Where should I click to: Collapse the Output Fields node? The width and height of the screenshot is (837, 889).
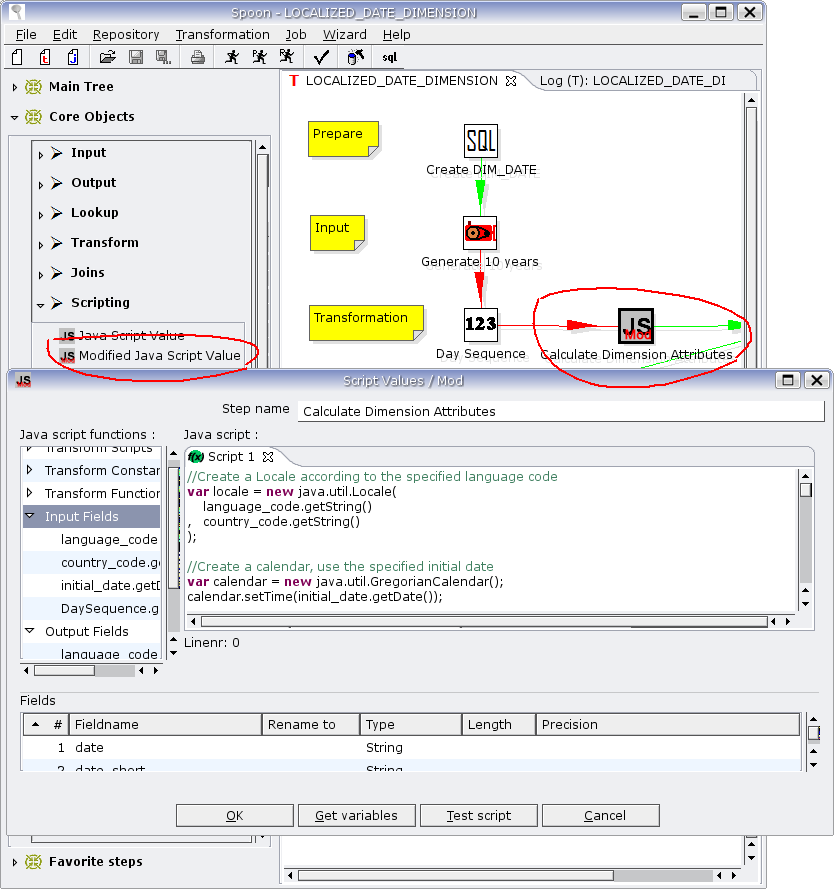[30, 630]
